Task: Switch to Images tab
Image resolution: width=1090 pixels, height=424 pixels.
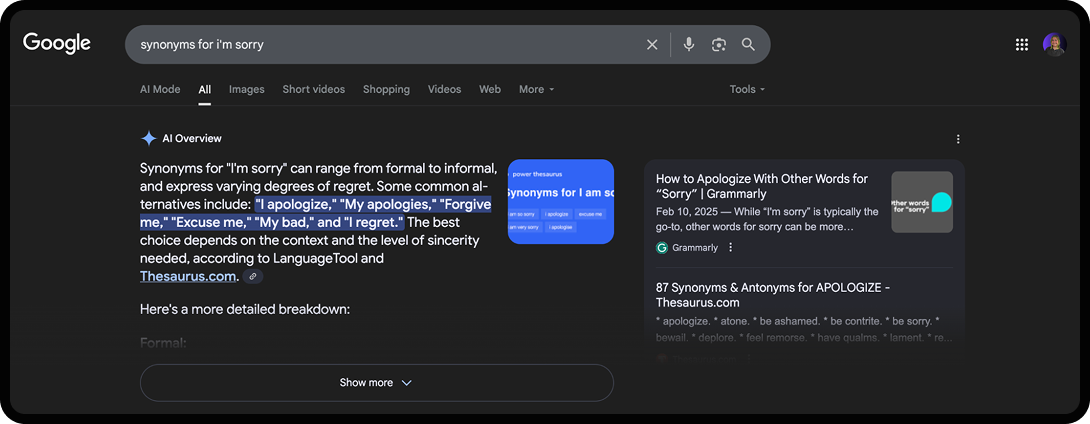Action: pyautogui.click(x=247, y=89)
